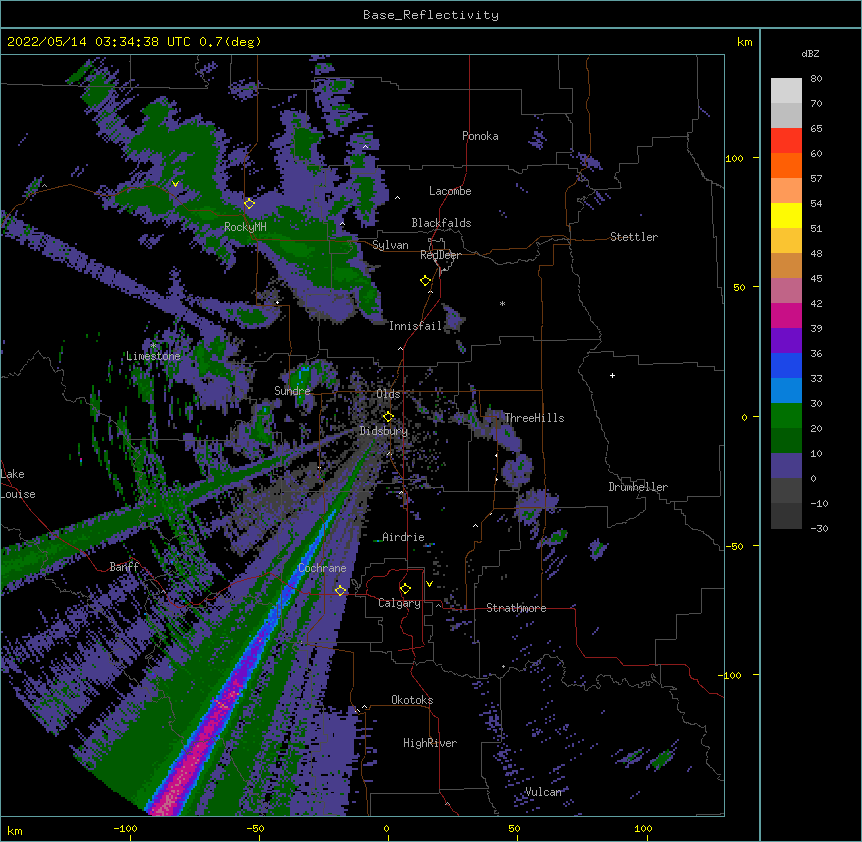Click the Didsbury town label
Screen dimensions: 862x842
[x=384, y=431]
